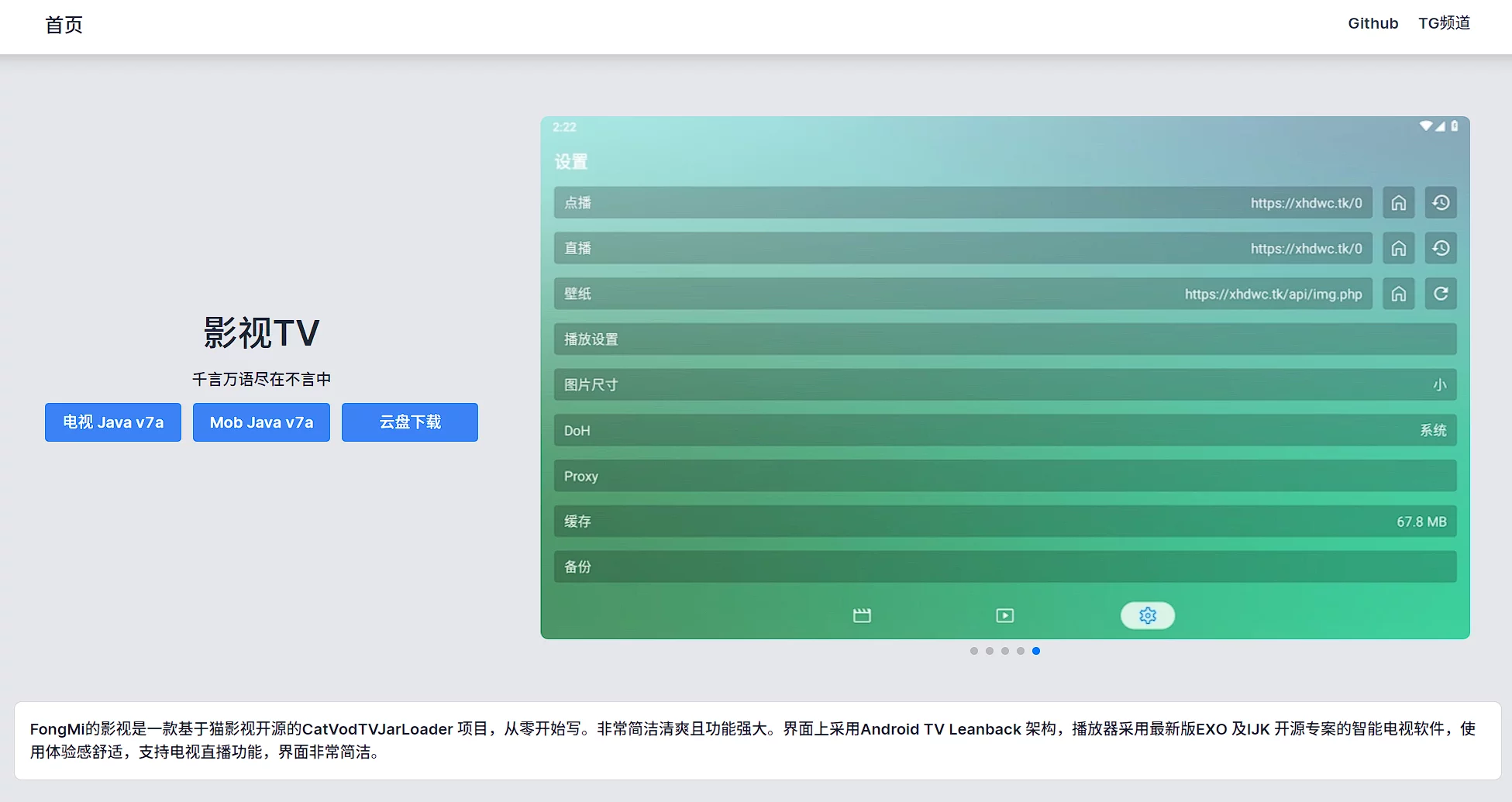Open 图片尺寸 size option row
The image size is (1512, 802).
click(1004, 385)
